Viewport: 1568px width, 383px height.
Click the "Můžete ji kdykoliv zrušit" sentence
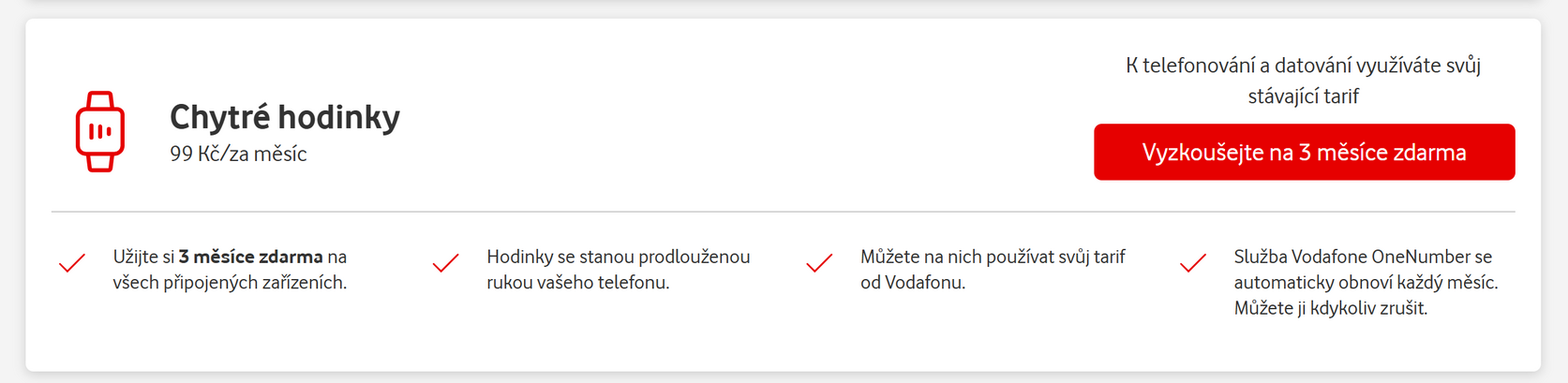pos(1330,308)
